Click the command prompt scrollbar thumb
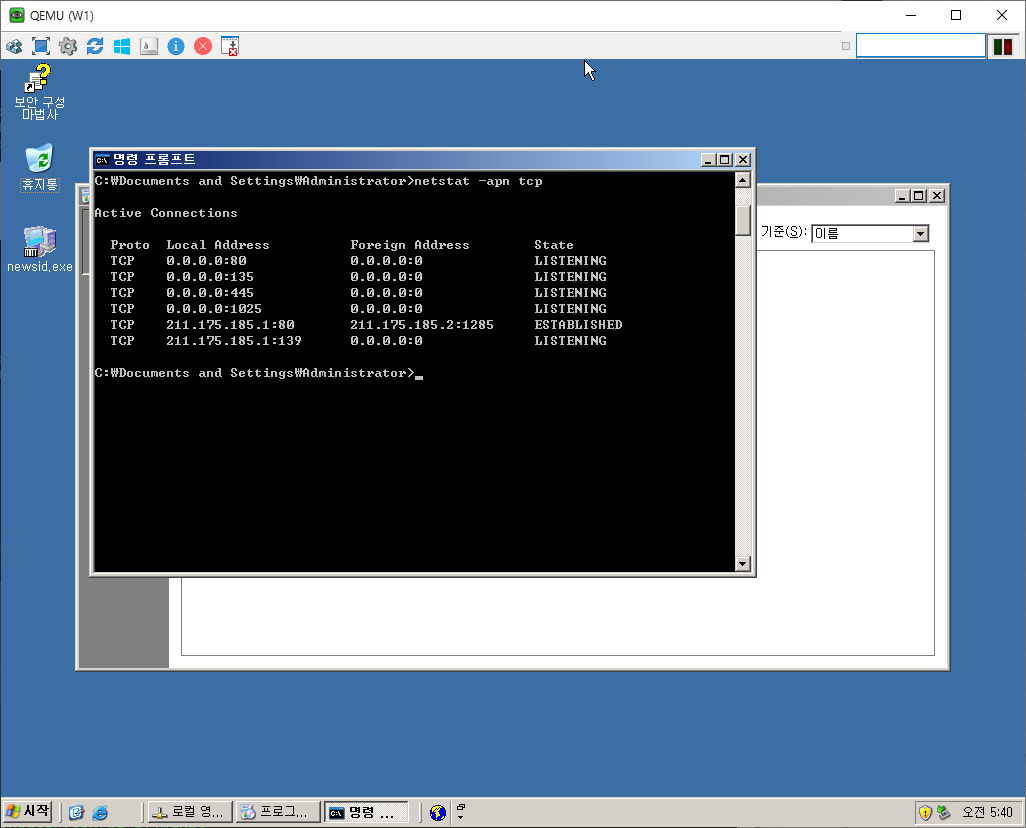 click(x=743, y=221)
